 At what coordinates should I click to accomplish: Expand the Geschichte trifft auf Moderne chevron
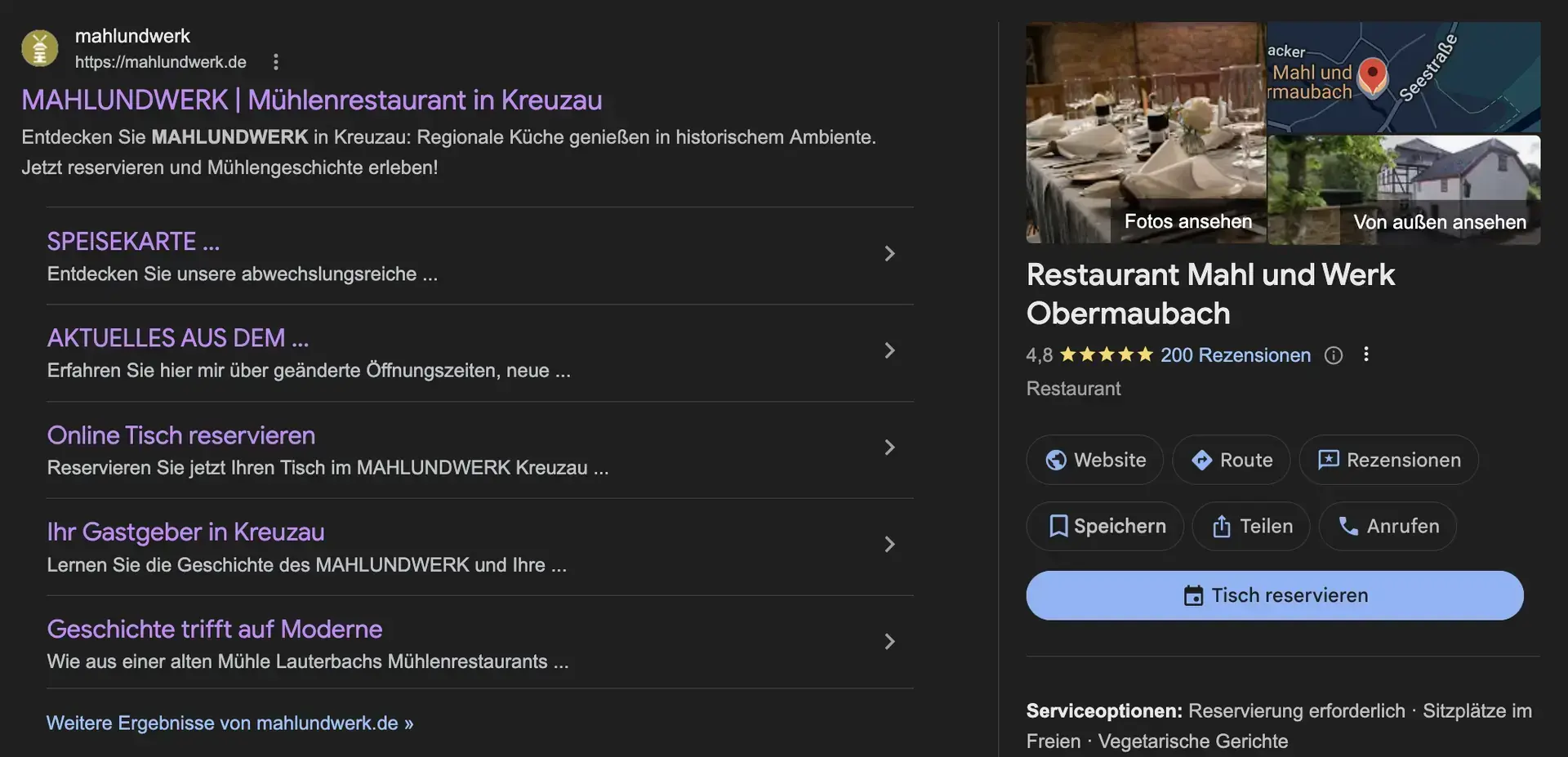pyautogui.click(x=889, y=642)
